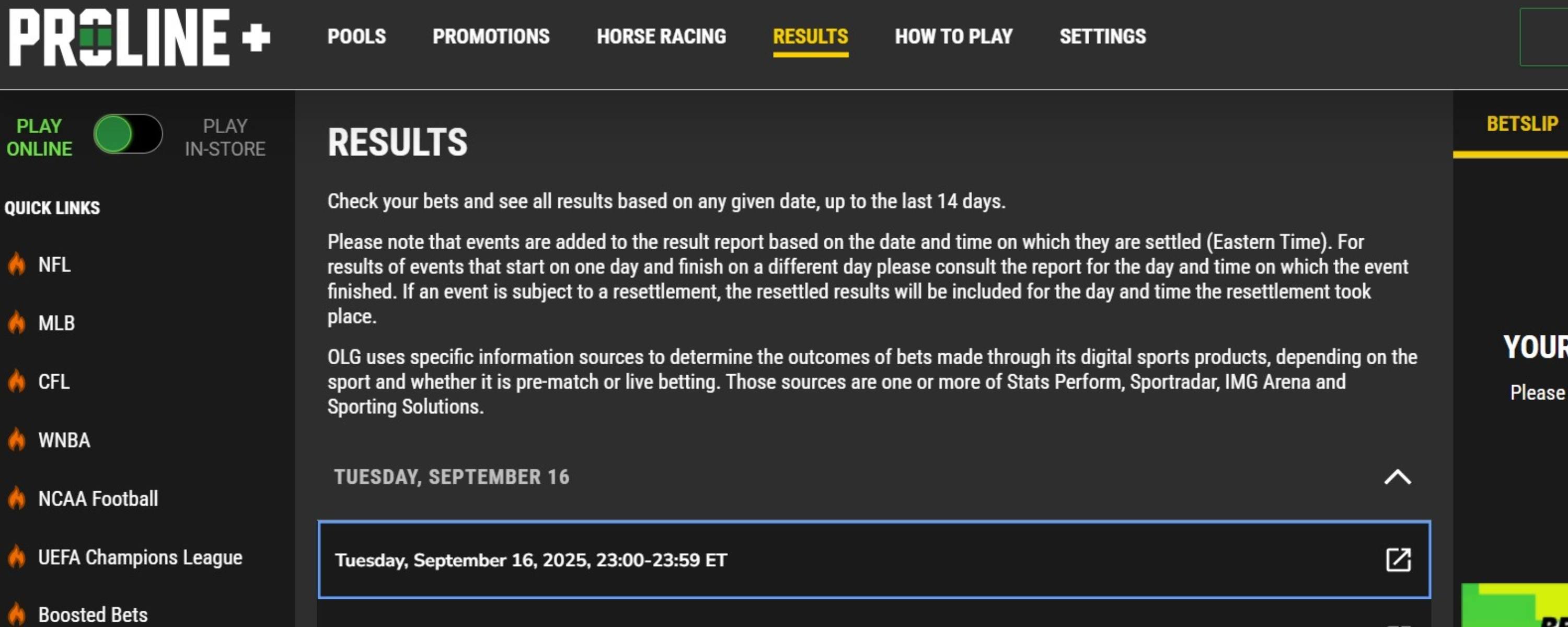Image resolution: width=1568 pixels, height=627 pixels.
Task: Open the Boosted Bets quick link
Action: (93, 614)
